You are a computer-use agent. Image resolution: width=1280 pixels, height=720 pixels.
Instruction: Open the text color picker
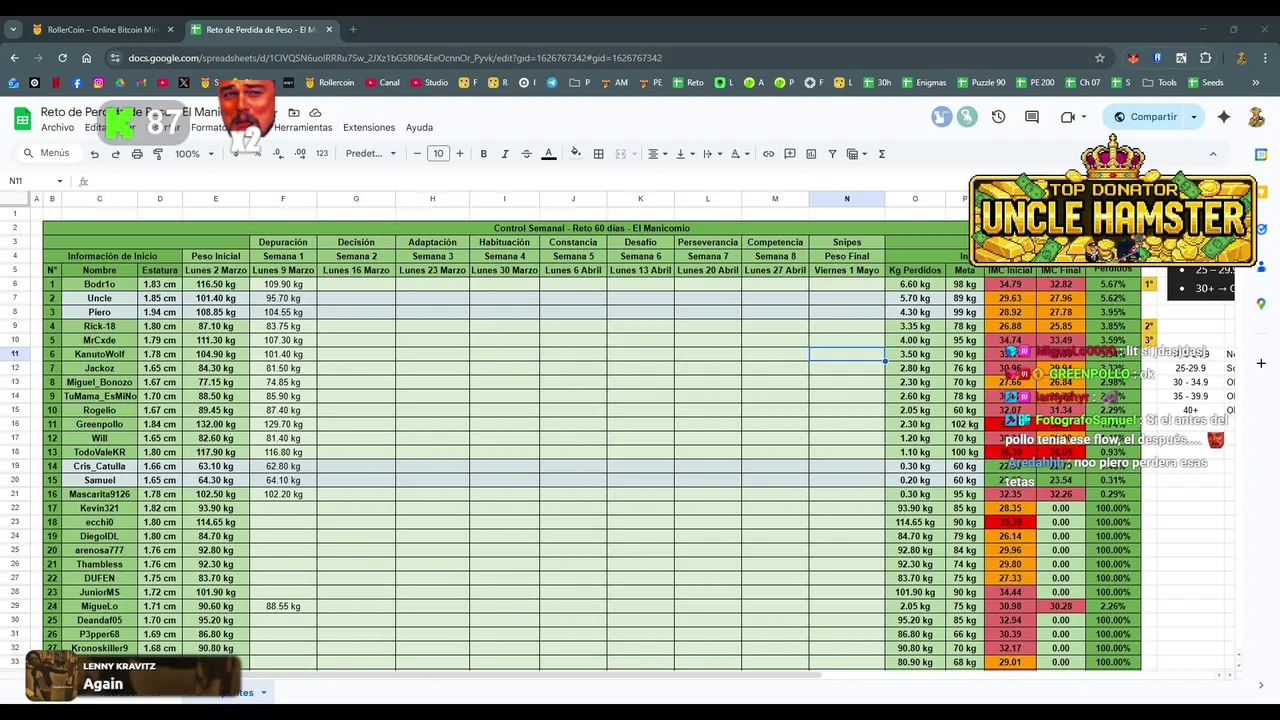[548, 154]
